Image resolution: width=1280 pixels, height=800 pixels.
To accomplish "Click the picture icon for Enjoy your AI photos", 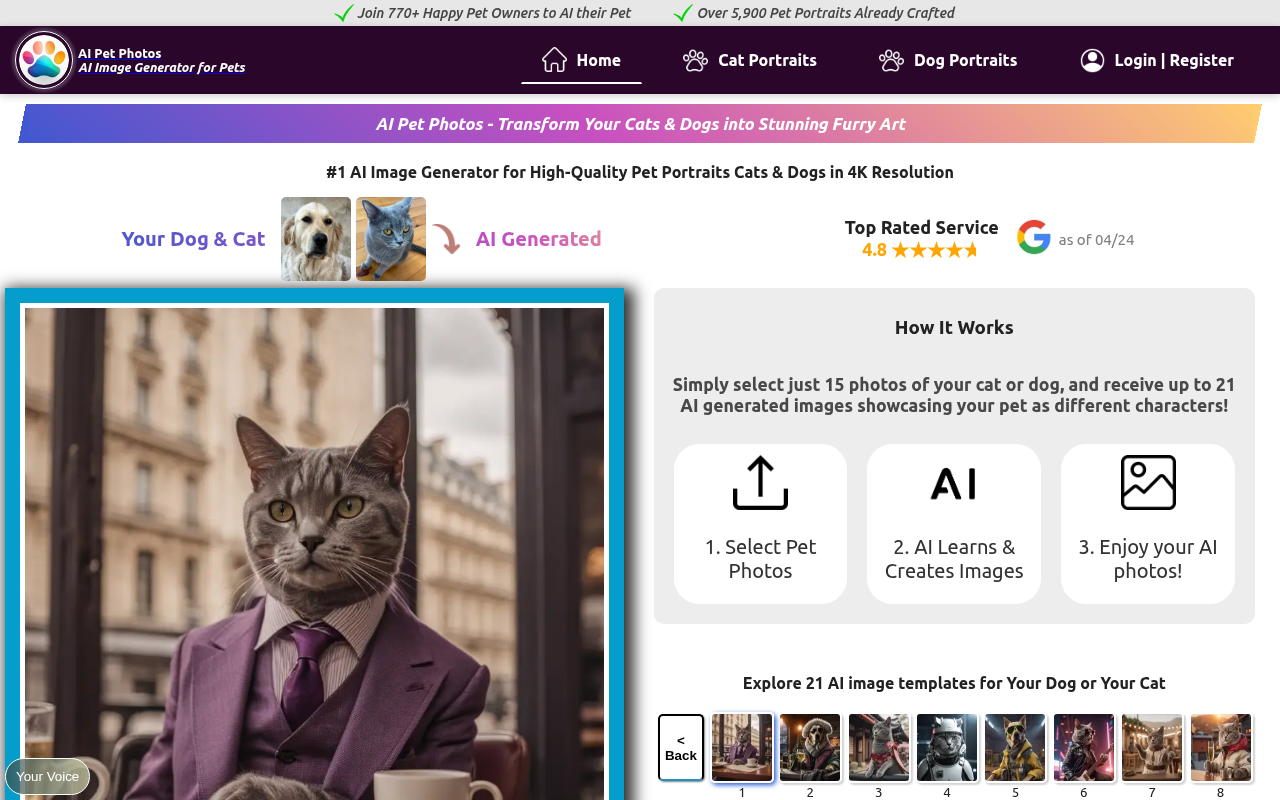I will point(1147,481).
